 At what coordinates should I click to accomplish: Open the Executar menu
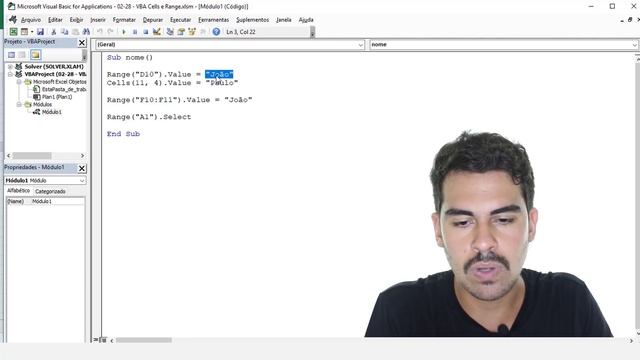pos(180,20)
